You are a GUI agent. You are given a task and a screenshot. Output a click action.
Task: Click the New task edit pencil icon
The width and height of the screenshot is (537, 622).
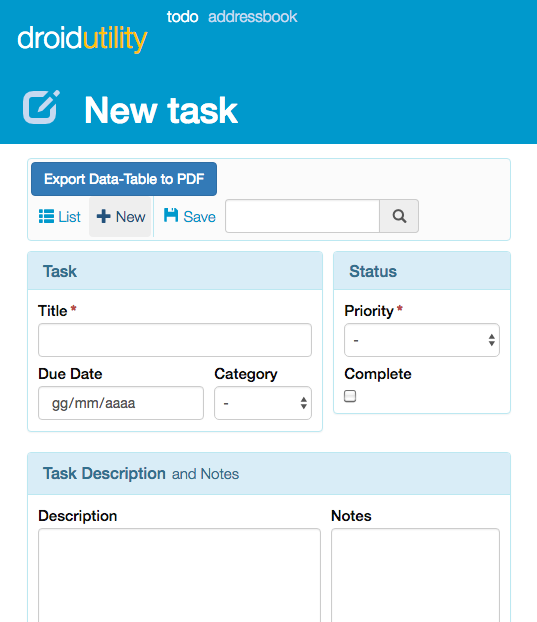(x=42, y=107)
